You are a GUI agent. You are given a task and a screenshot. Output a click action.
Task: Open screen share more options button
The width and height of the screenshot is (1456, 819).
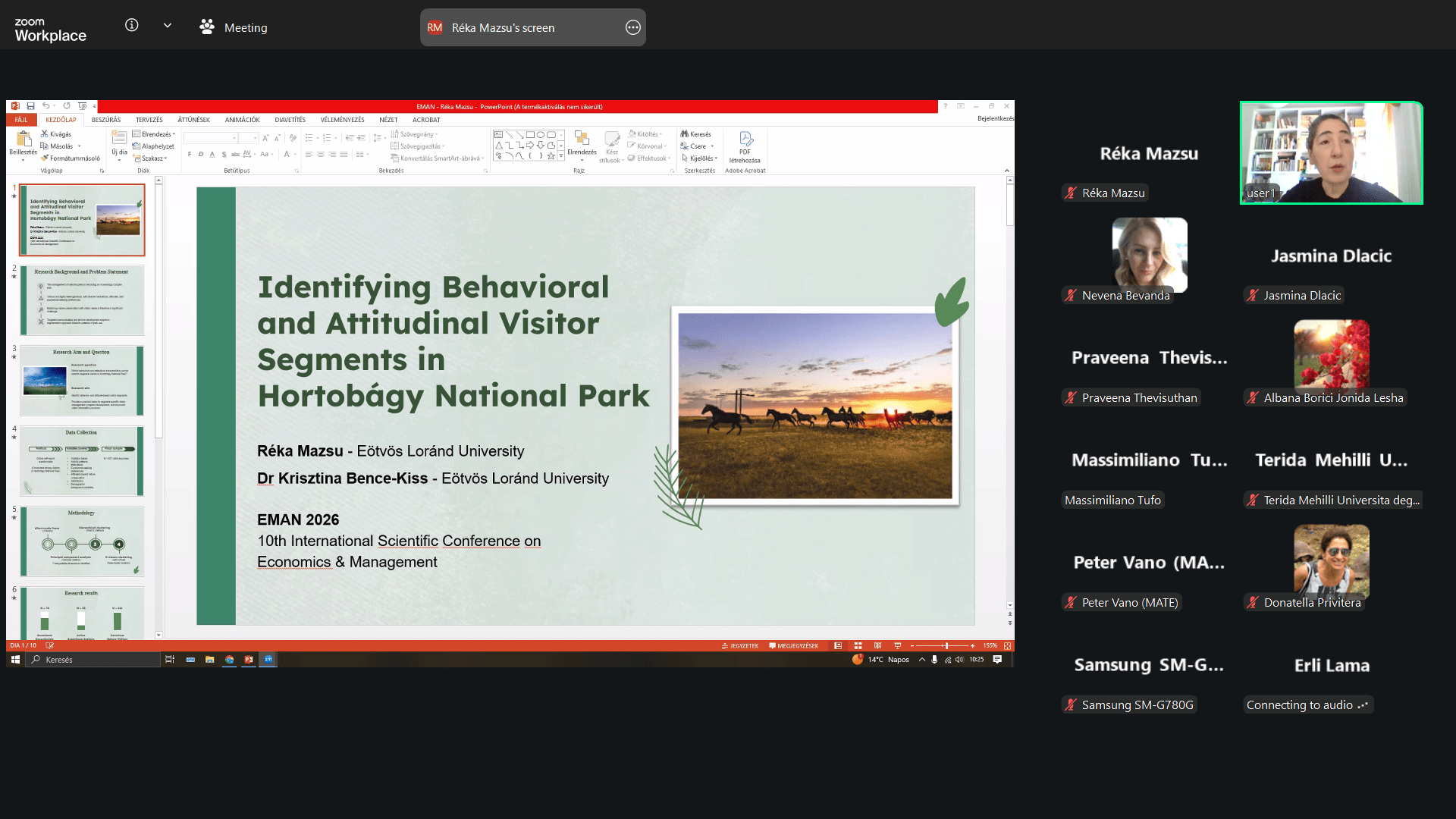point(632,27)
